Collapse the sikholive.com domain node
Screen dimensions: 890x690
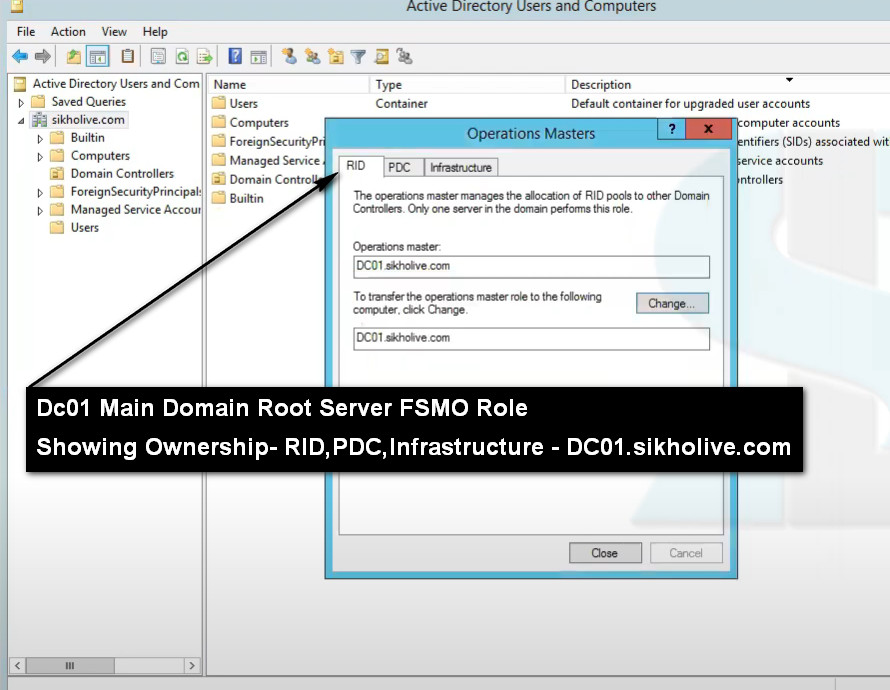21,120
